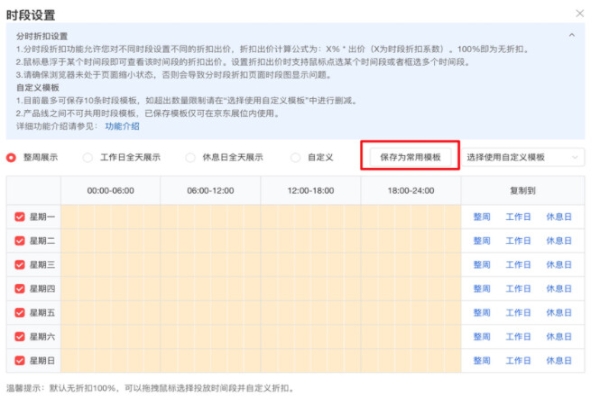Toggle the 星期五 checkbox
Viewport: 600px width, 400px height.
pyautogui.click(x=20, y=313)
